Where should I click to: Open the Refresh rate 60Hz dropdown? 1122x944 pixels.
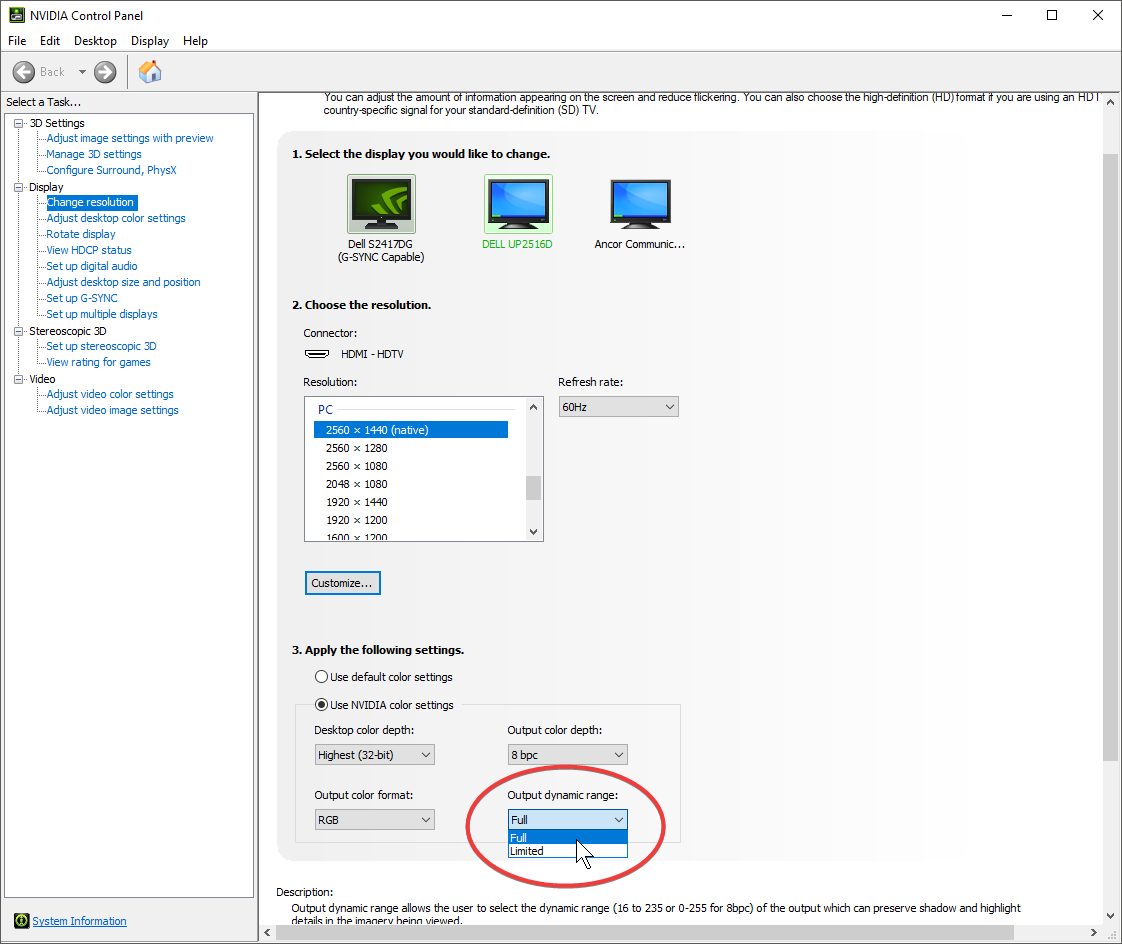tap(618, 407)
